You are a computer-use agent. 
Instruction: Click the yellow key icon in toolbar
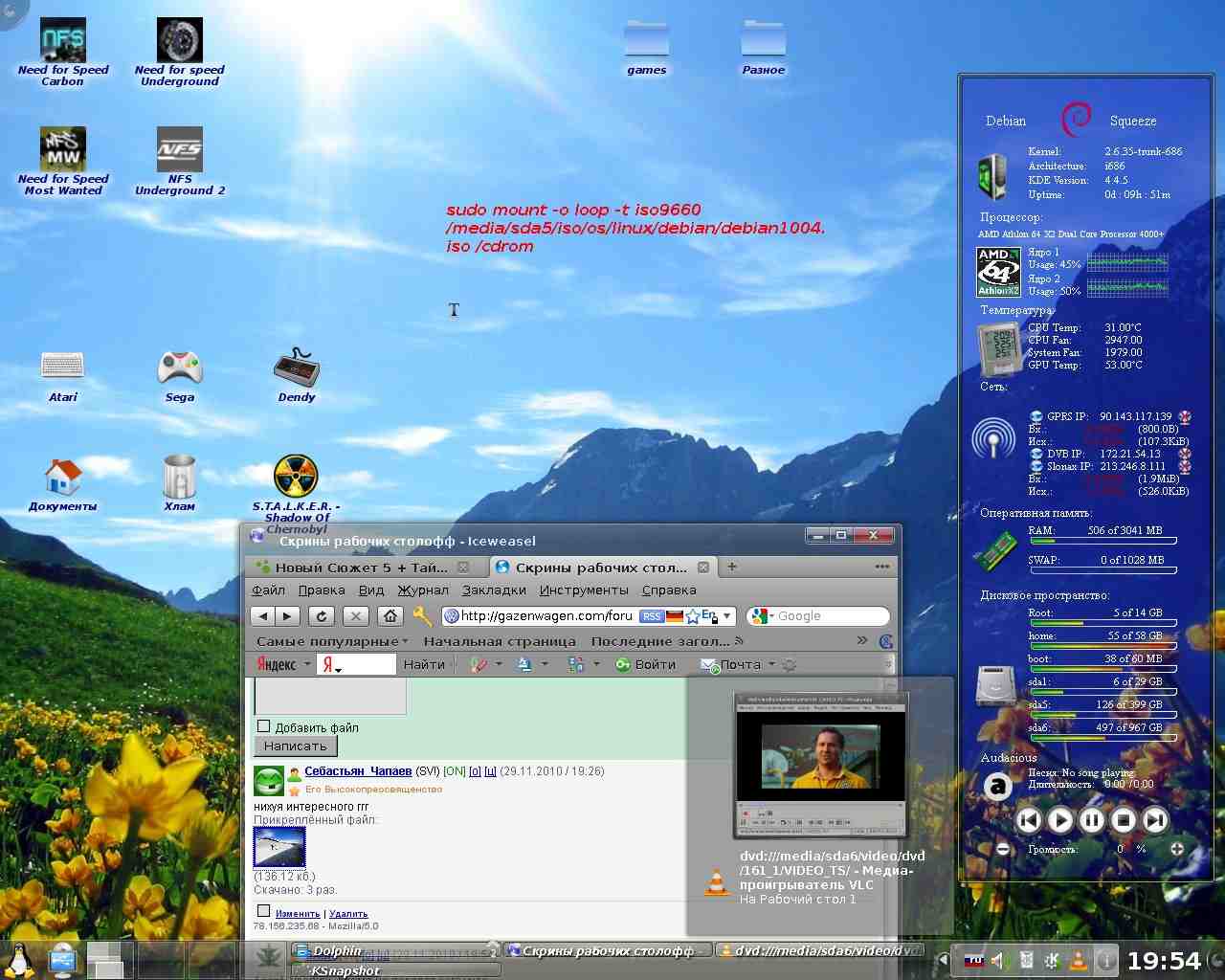[422, 616]
